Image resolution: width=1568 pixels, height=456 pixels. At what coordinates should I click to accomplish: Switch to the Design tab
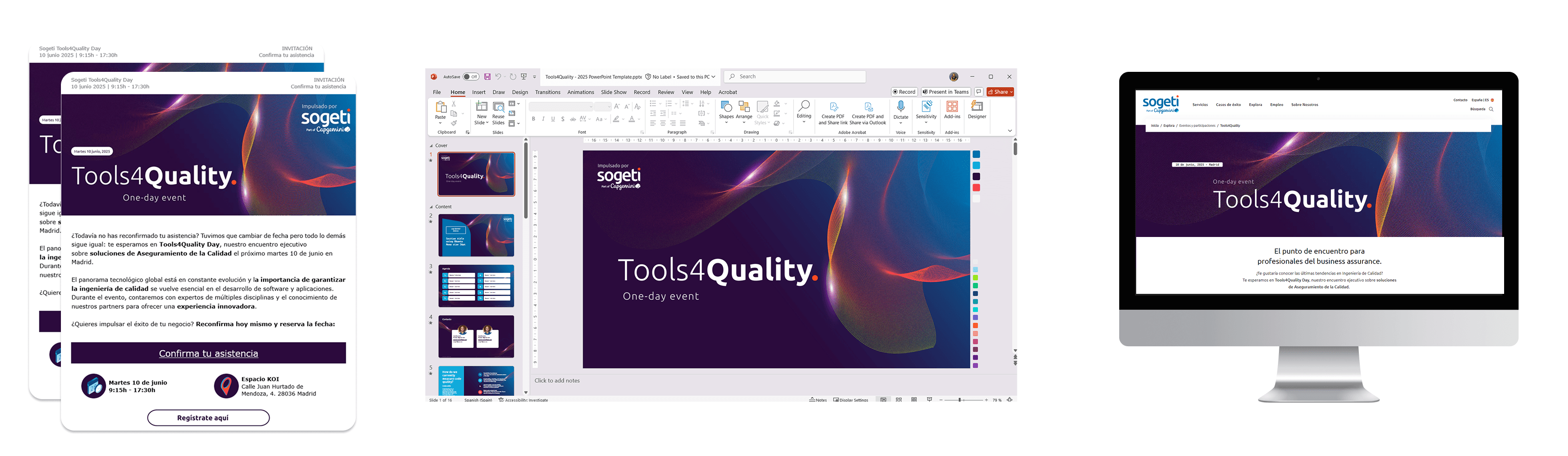[x=520, y=92]
